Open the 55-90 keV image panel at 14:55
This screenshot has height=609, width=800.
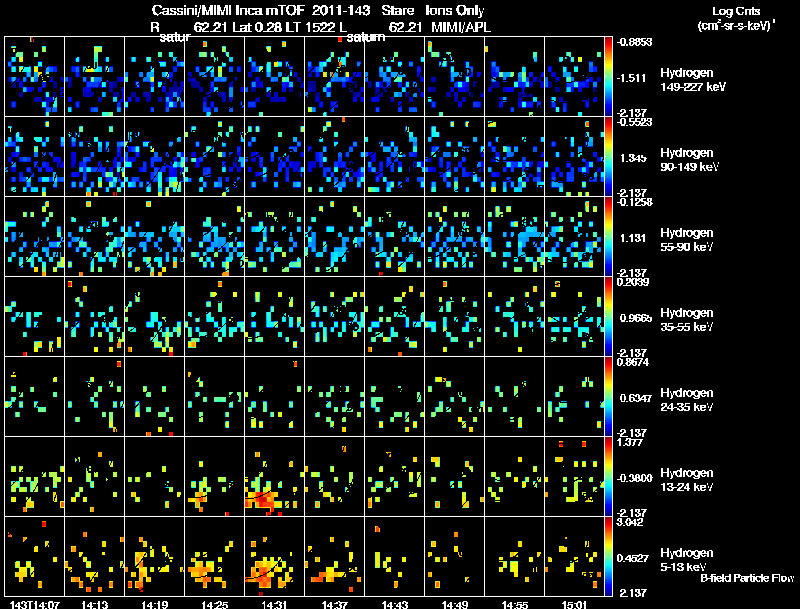pos(515,237)
